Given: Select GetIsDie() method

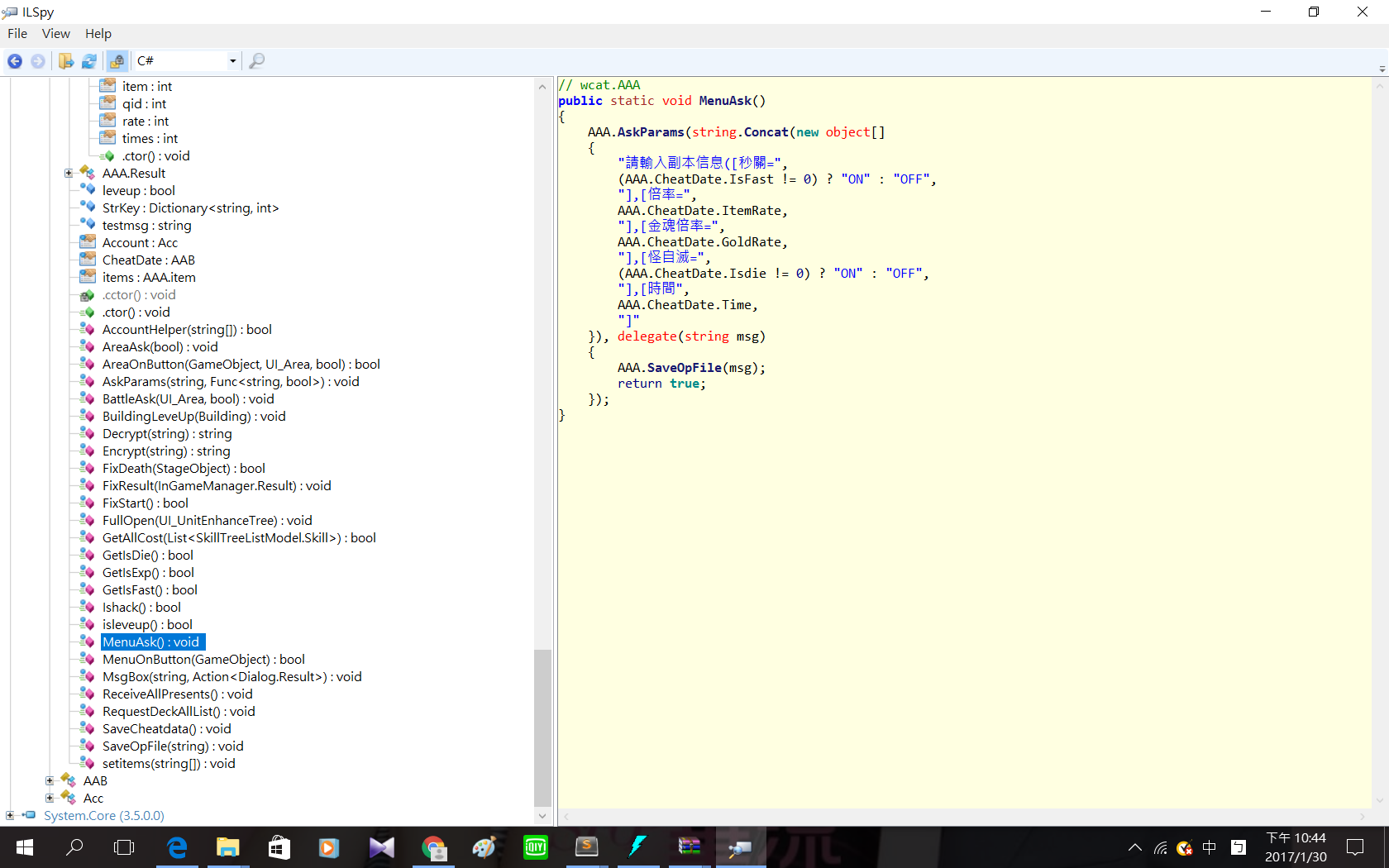Looking at the screenshot, I should pos(147,556).
